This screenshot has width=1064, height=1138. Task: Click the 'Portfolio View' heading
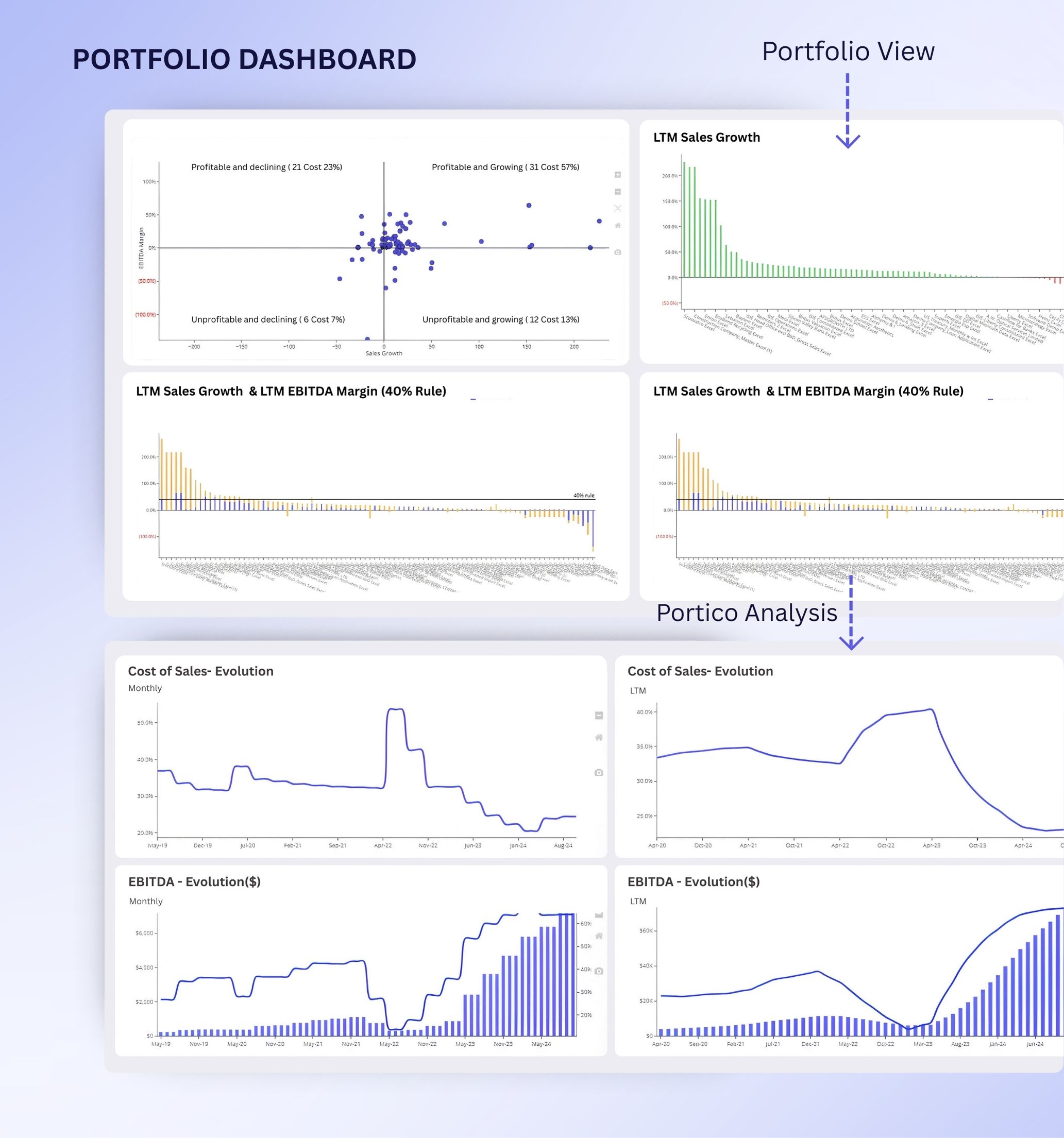tap(848, 52)
